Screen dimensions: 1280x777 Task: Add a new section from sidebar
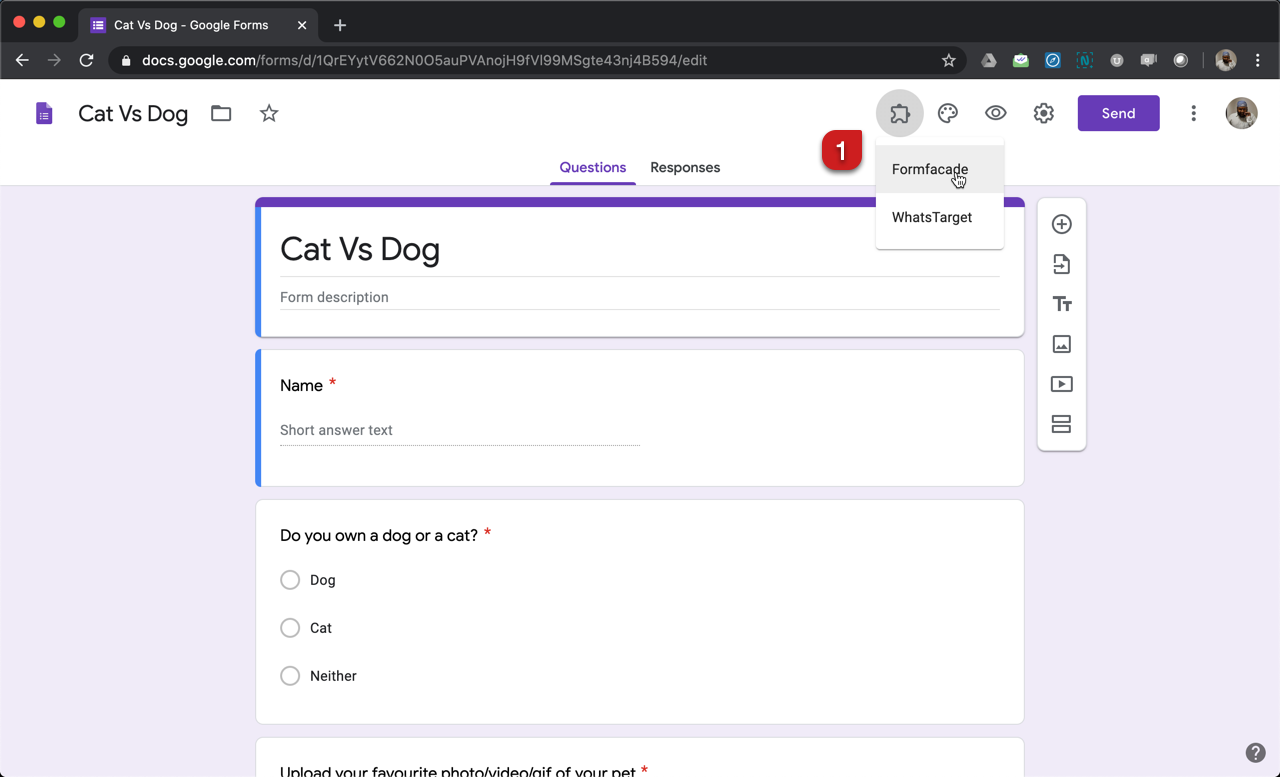[x=1061, y=424]
